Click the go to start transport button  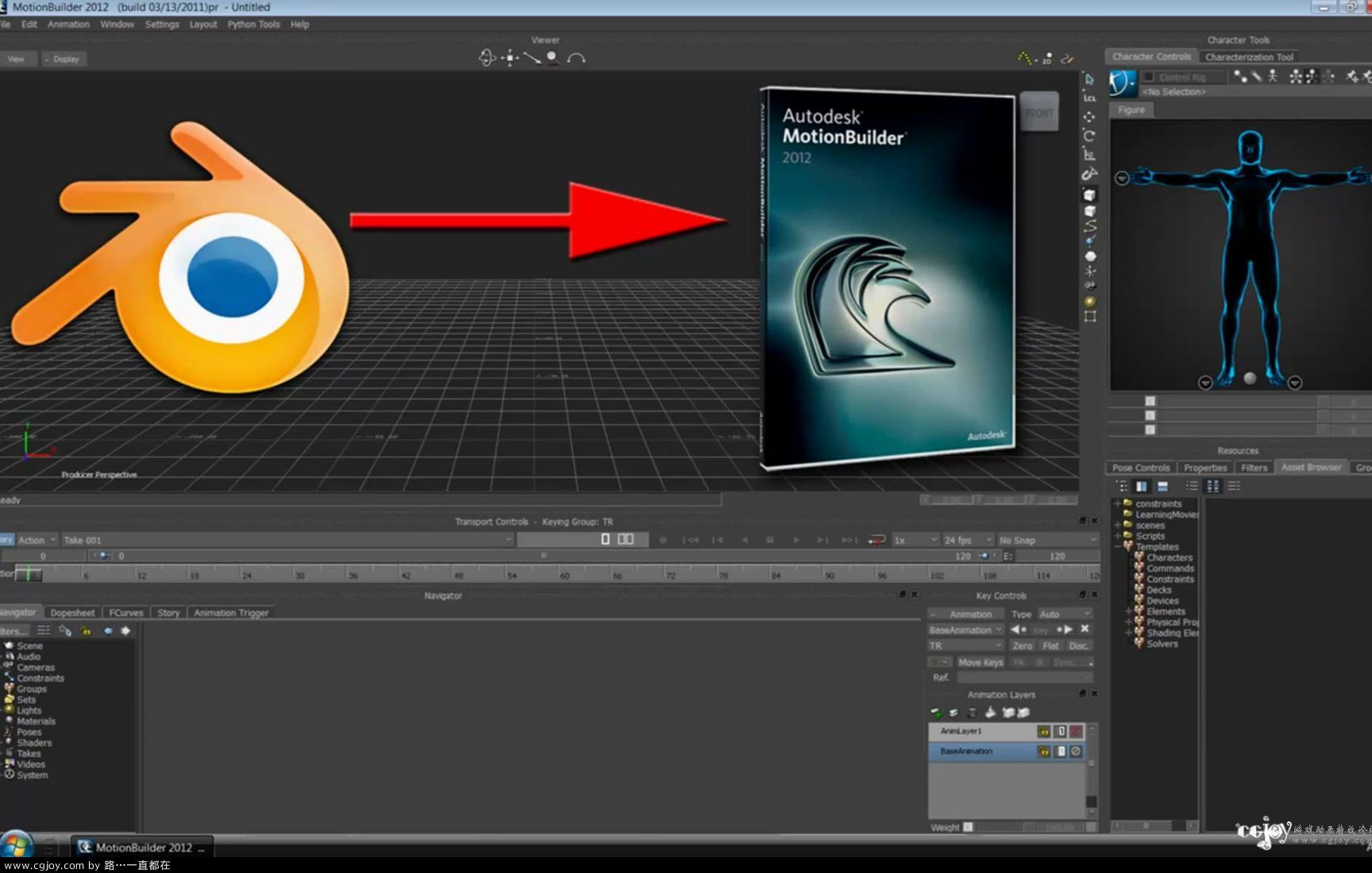coord(691,540)
